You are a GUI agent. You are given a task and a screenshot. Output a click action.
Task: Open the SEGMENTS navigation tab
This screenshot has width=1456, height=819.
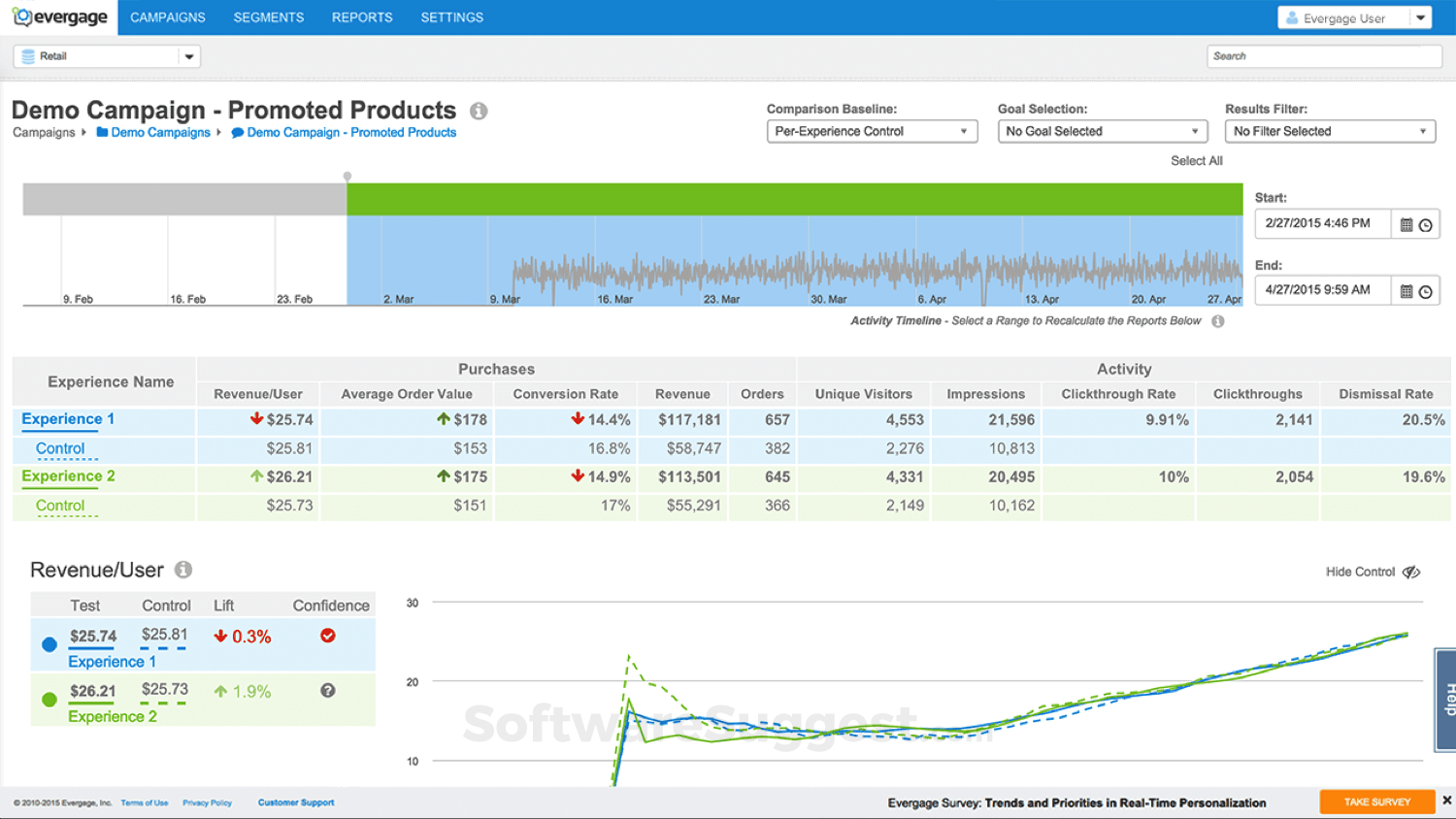269,16
